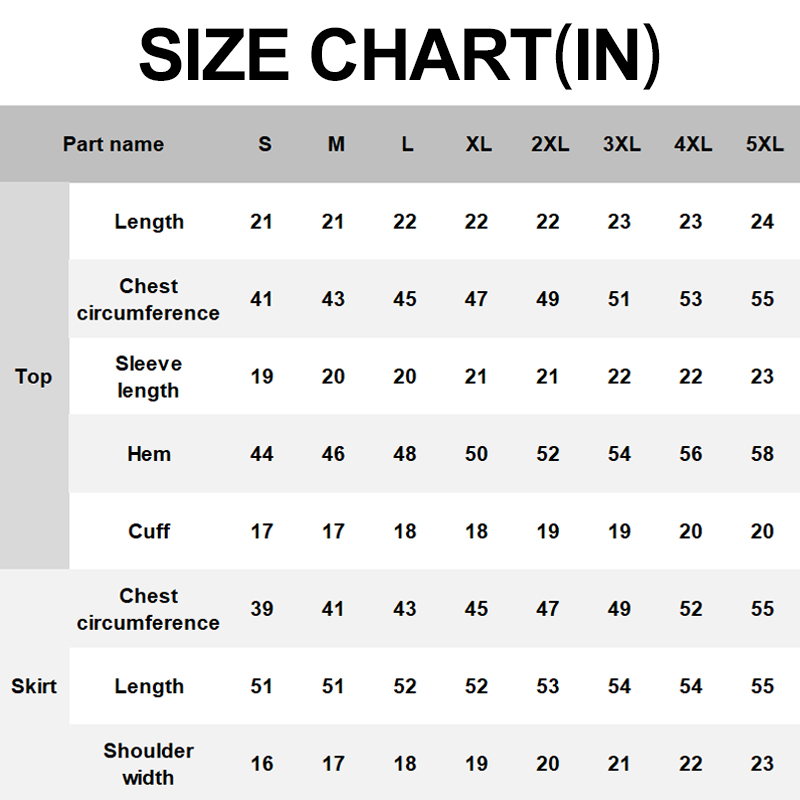Select the 'XL' size column header

(x=478, y=144)
